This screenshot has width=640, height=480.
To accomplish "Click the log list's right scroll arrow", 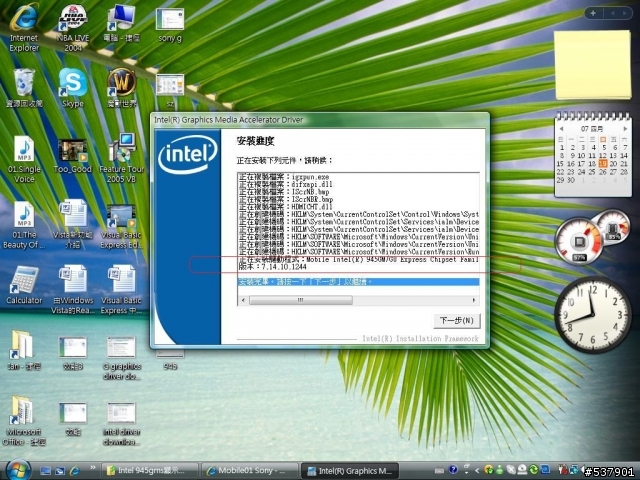I will (x=474, y=300).
